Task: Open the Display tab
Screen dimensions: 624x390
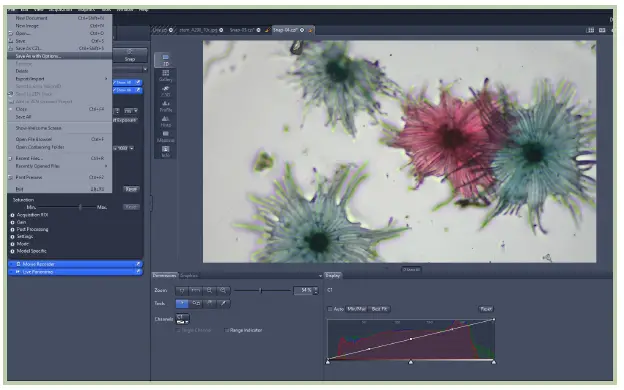Action: (333, 275)
